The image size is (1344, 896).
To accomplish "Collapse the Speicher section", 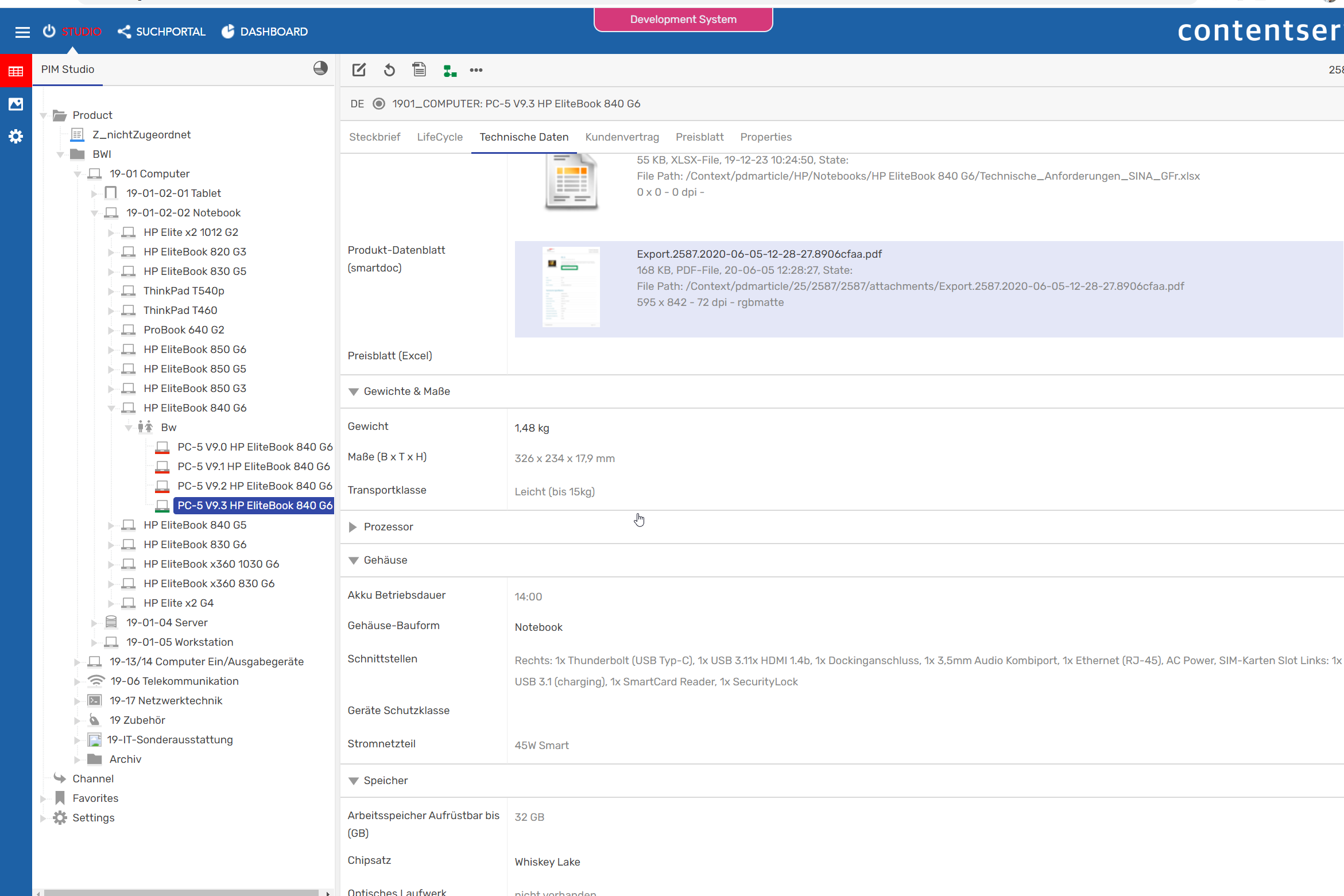I will tap(354, 781).
